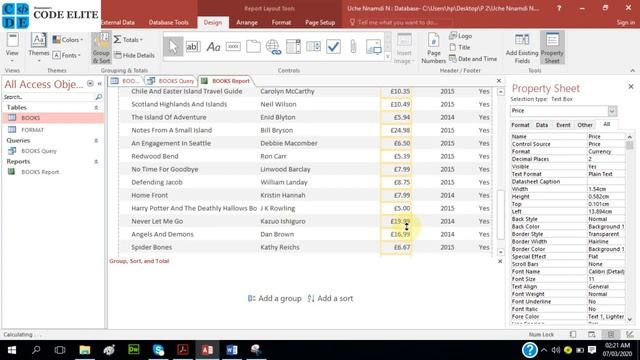640x360 pixels.
Task: Close the Group, Sort, and Total pane
Action: tap(500, 261)
